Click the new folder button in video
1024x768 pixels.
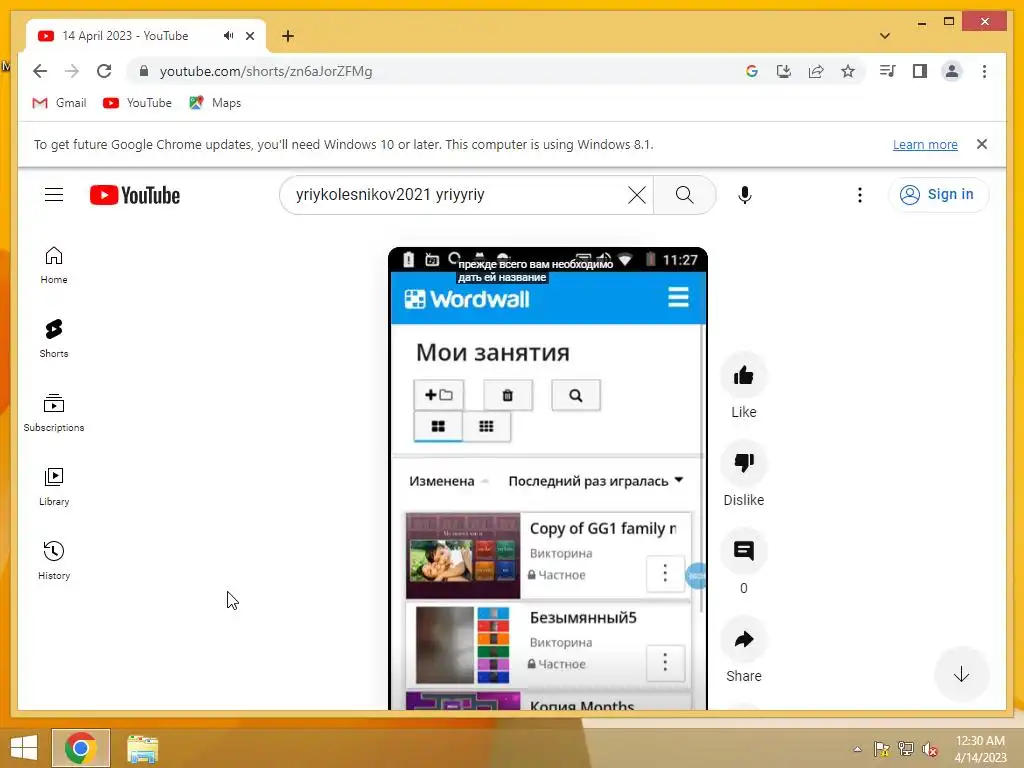pyautogui.click(x=439, y=395)
